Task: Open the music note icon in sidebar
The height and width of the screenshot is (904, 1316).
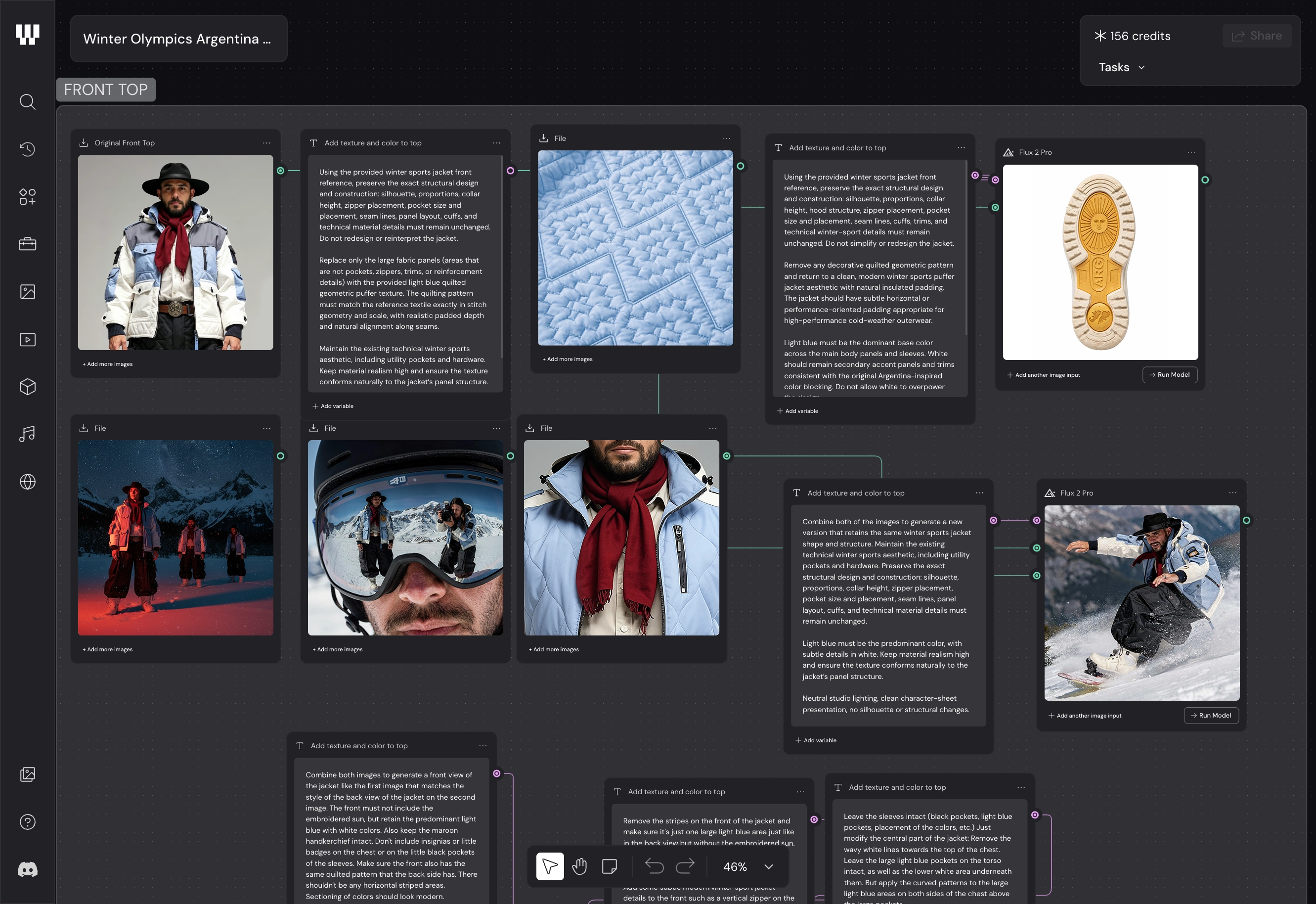Action: pos(27,434)
